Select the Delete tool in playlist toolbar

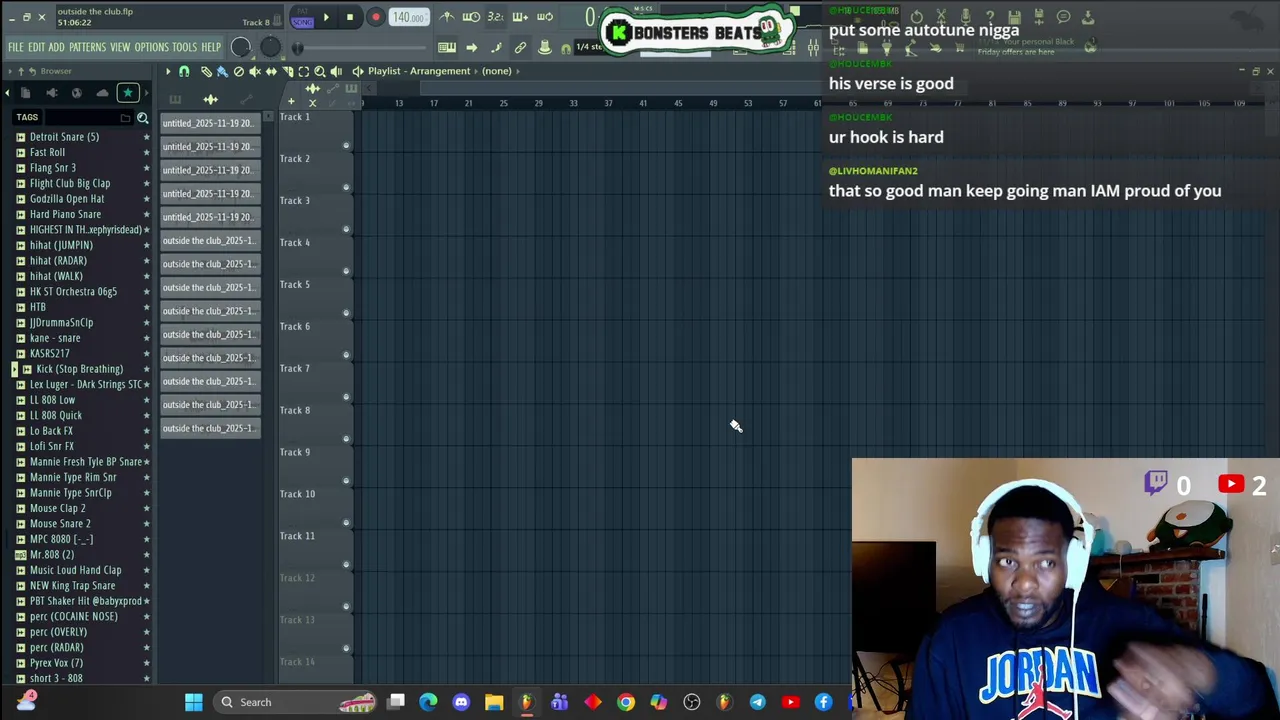(239, 71)
